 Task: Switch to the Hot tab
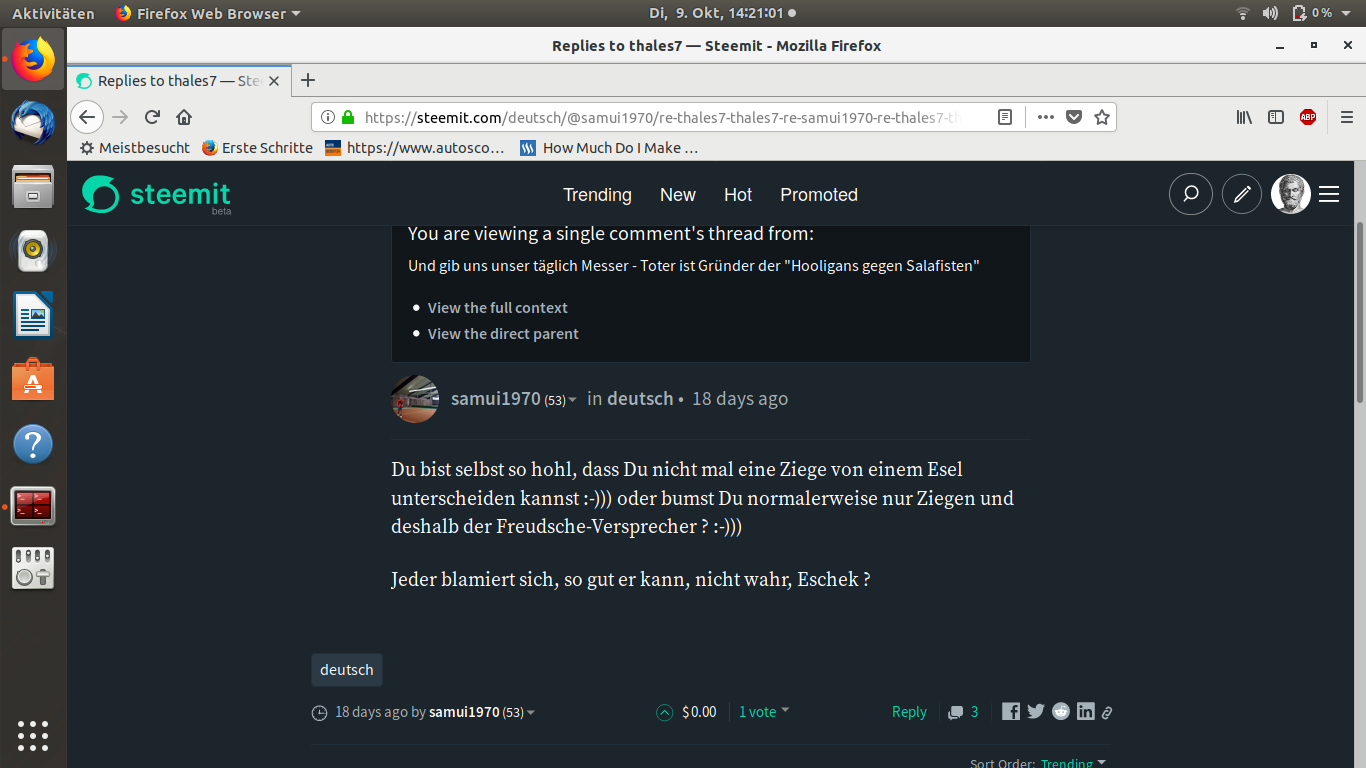(x=738, y=195)
